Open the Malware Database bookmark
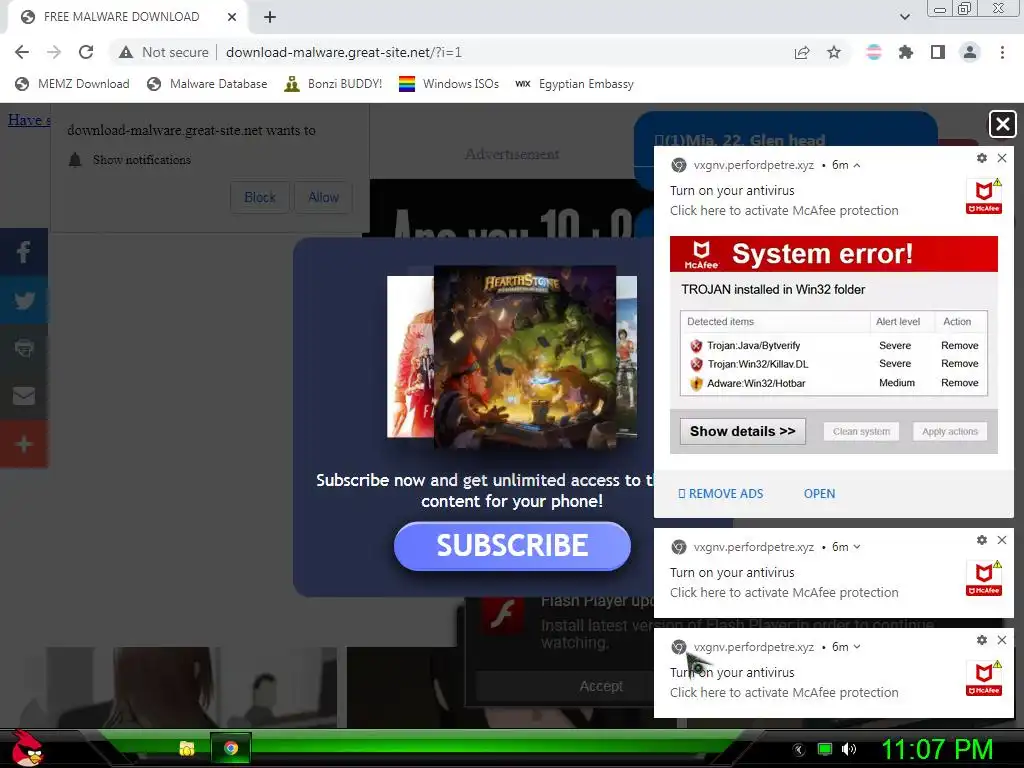The image size is (1024, 768). coord(207,84)
